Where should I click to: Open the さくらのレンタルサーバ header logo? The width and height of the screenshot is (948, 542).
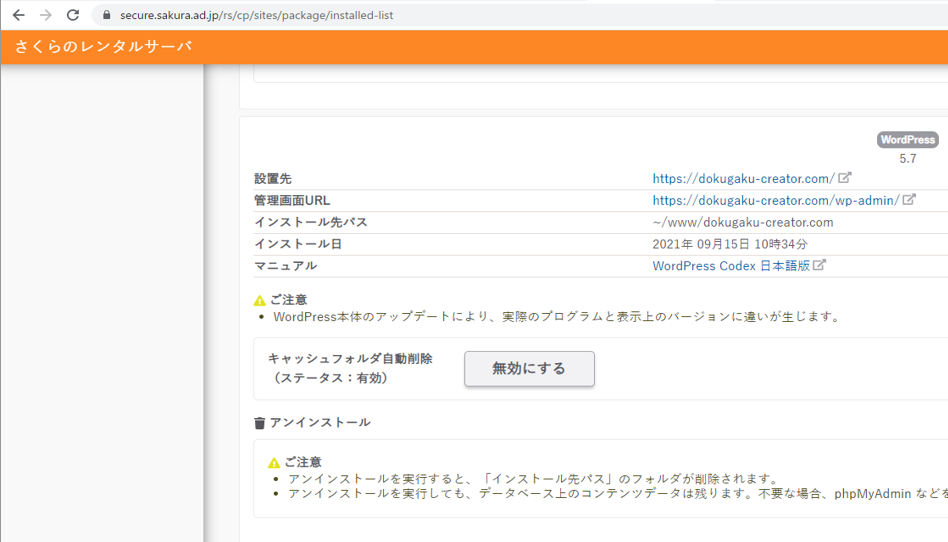[103, 47]
